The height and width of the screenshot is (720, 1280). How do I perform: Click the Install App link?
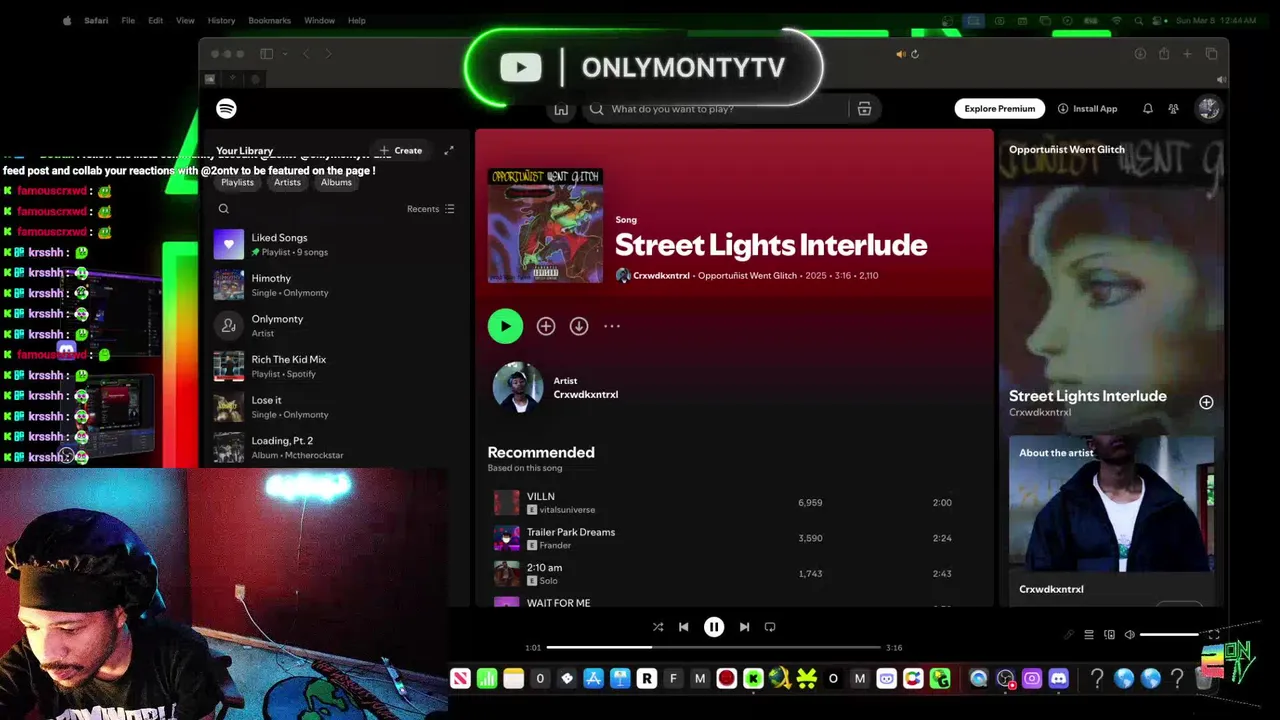tap(1088, 108)
